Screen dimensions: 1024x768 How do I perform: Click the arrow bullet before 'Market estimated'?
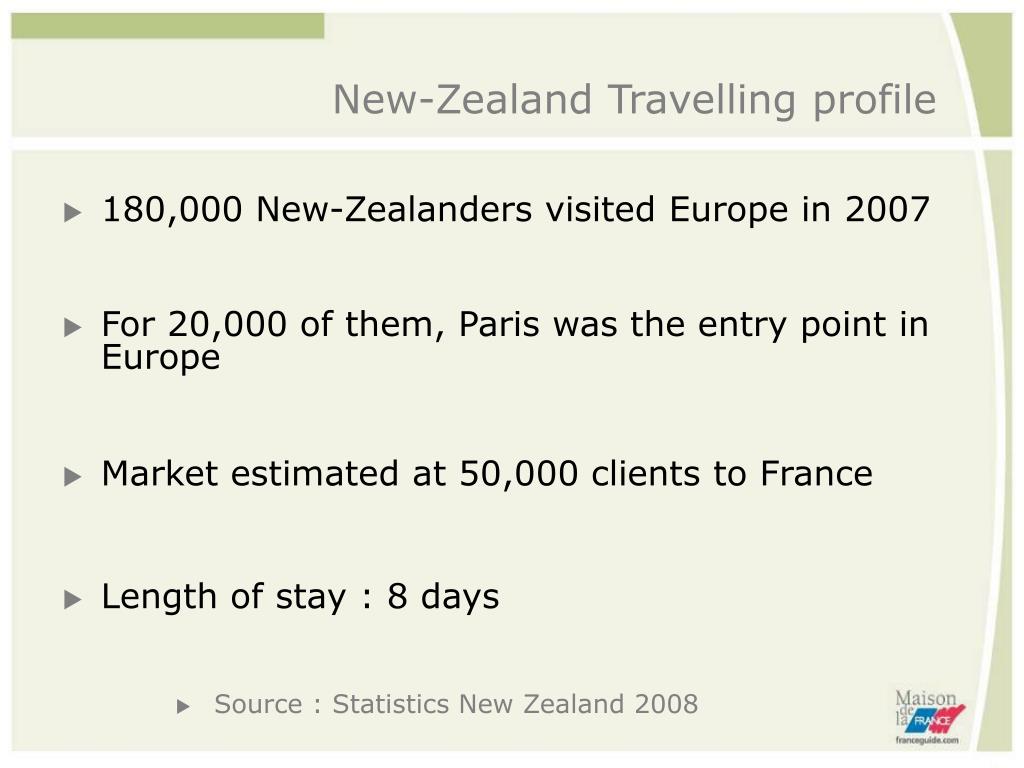[x=72, y=477]
